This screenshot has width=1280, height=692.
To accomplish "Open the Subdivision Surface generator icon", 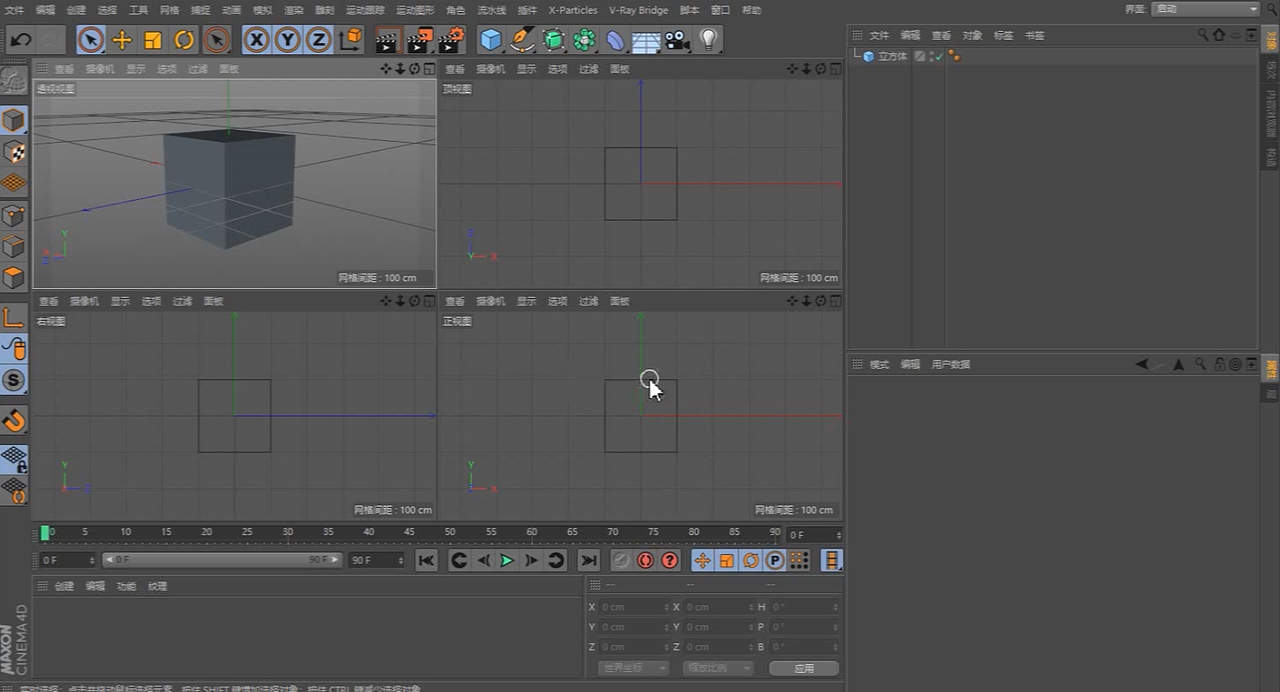I will [x=553, y=40].
